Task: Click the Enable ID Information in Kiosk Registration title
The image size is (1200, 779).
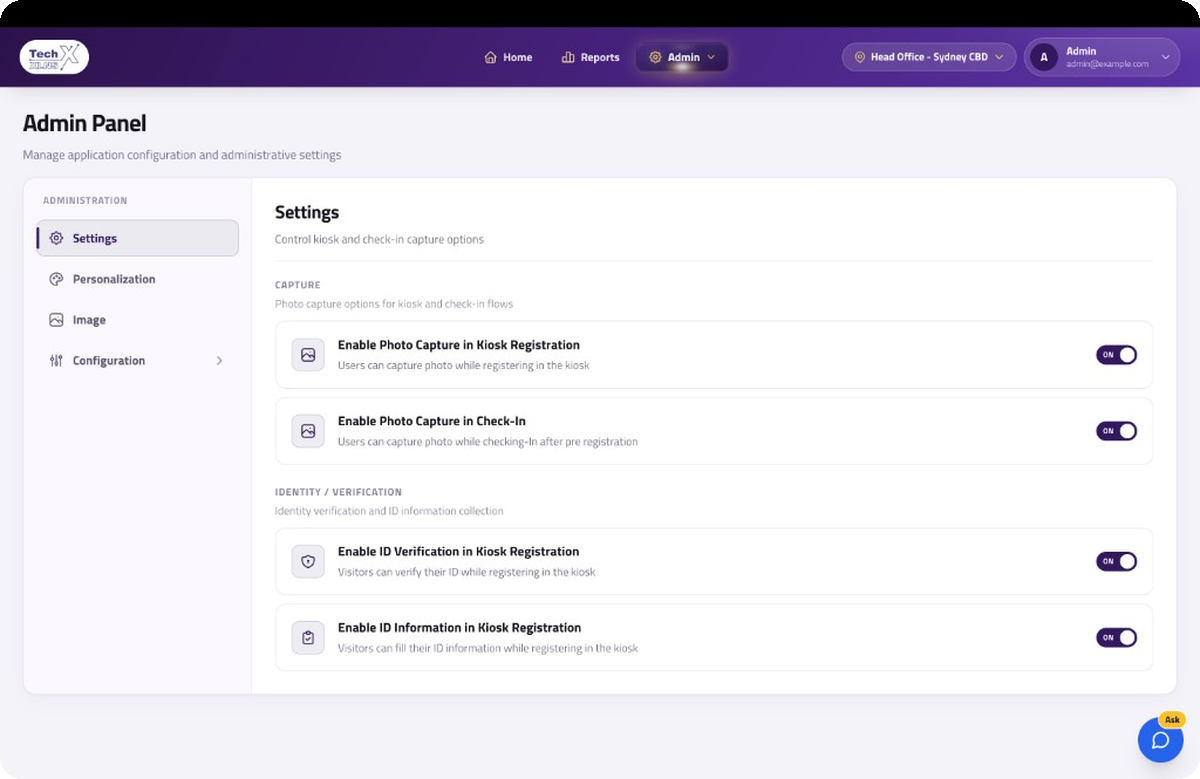Action: point(460,628)
